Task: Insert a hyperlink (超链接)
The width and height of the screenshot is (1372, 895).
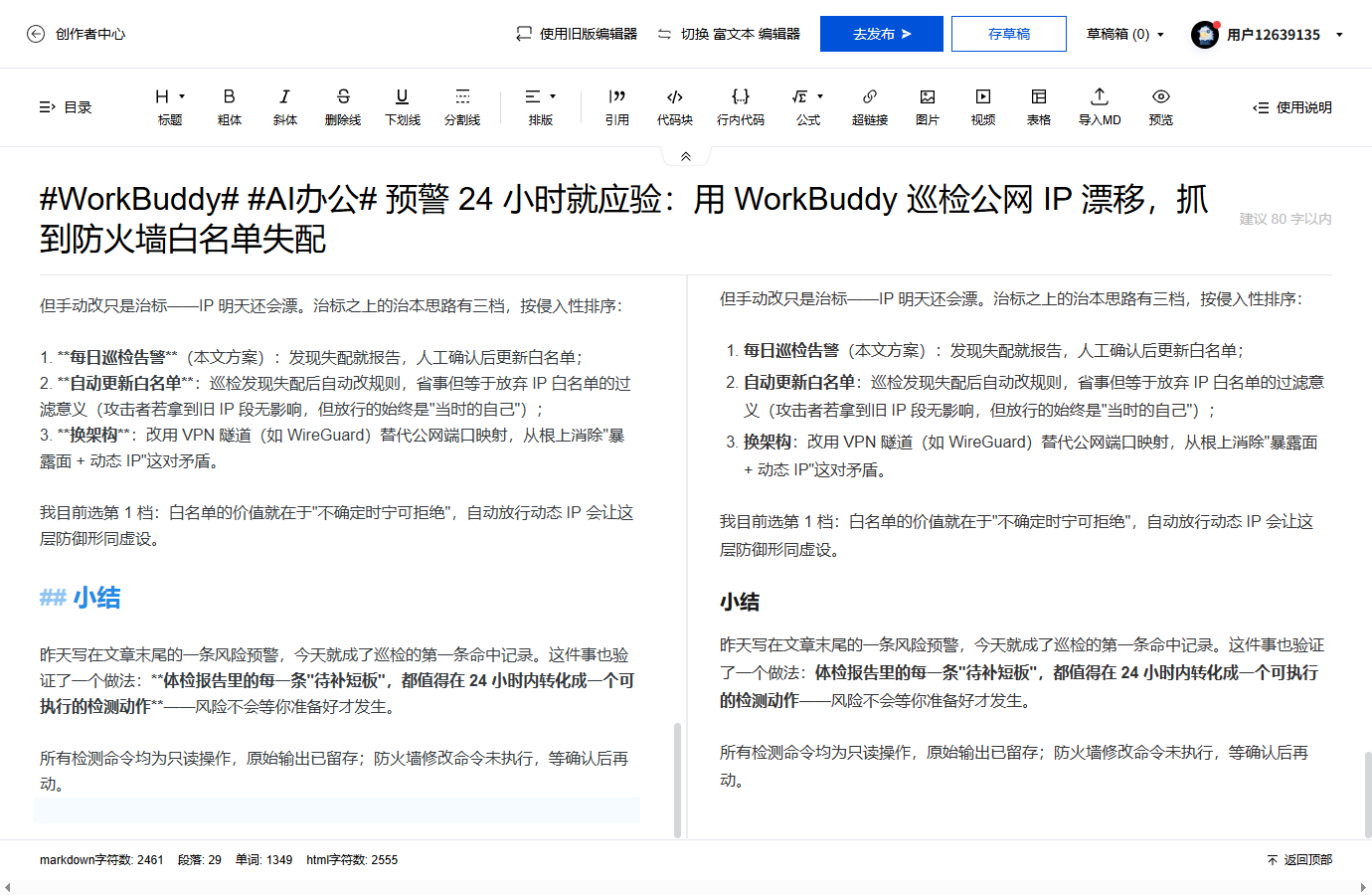Action: tap(870, 106)
